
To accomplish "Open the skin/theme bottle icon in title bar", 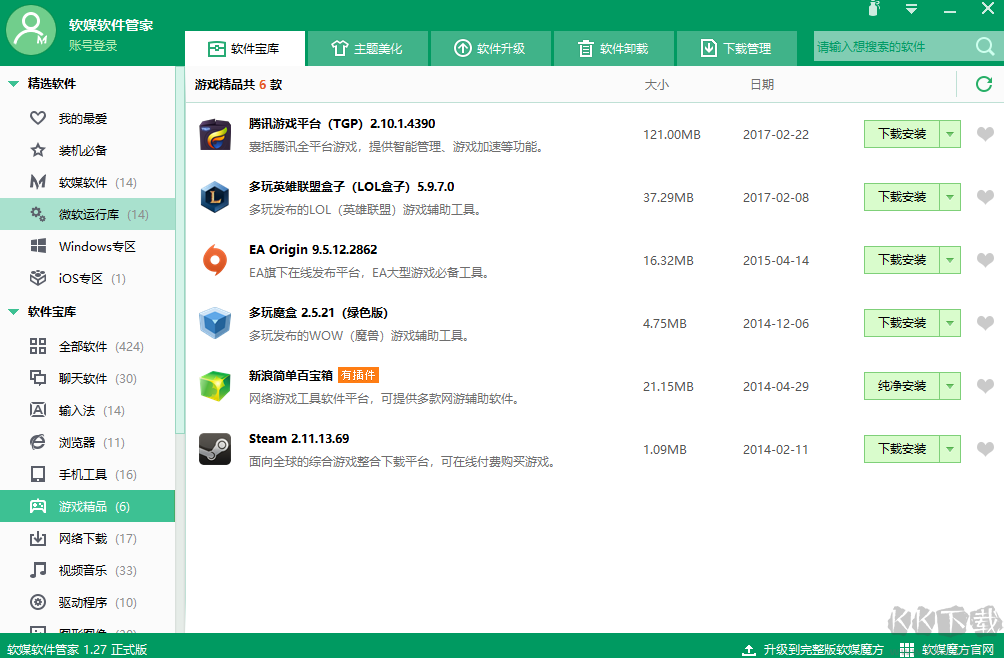I will [874, 9].
